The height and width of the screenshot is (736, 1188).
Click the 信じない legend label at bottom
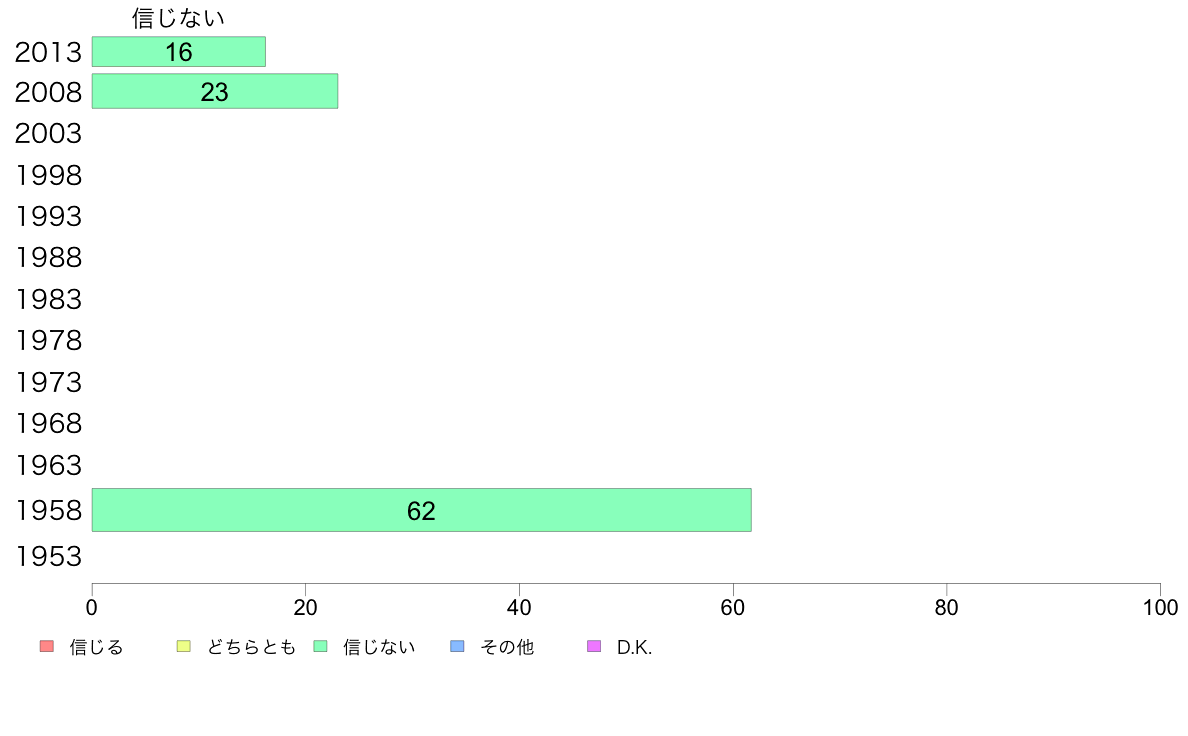[379, 647]
